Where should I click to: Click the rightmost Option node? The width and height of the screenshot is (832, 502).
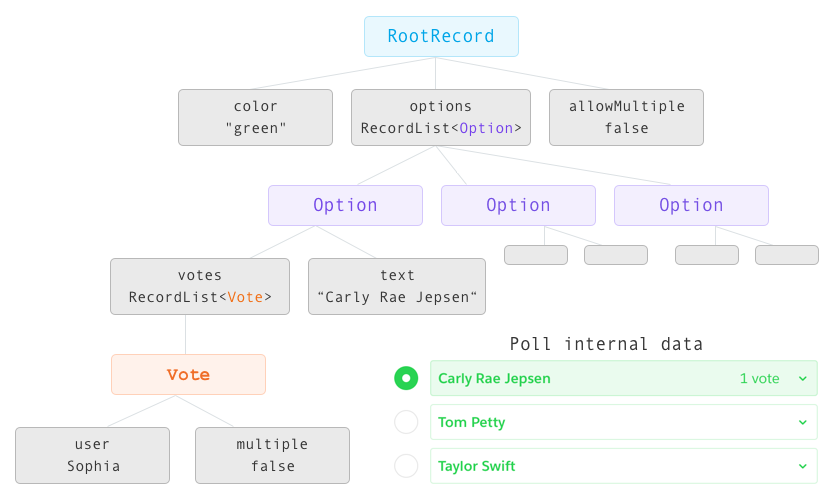pos(691,205)
